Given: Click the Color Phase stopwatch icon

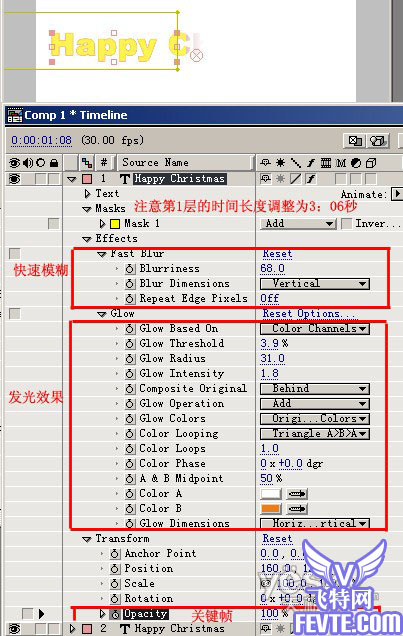Looking at the screenshot, I should point(130,464).
